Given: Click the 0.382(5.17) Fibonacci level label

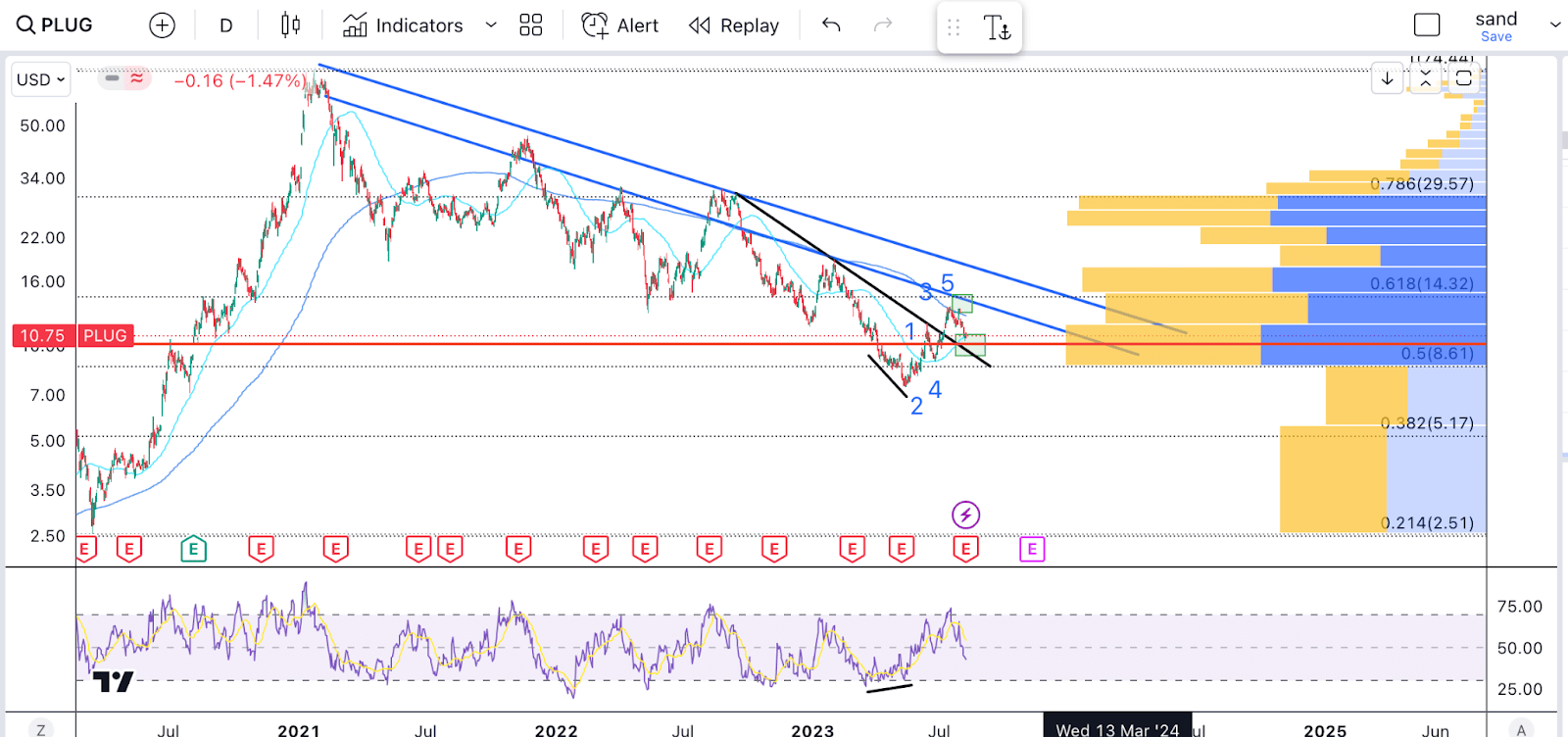Looking at the screenshot, I should pos(1428,423).
